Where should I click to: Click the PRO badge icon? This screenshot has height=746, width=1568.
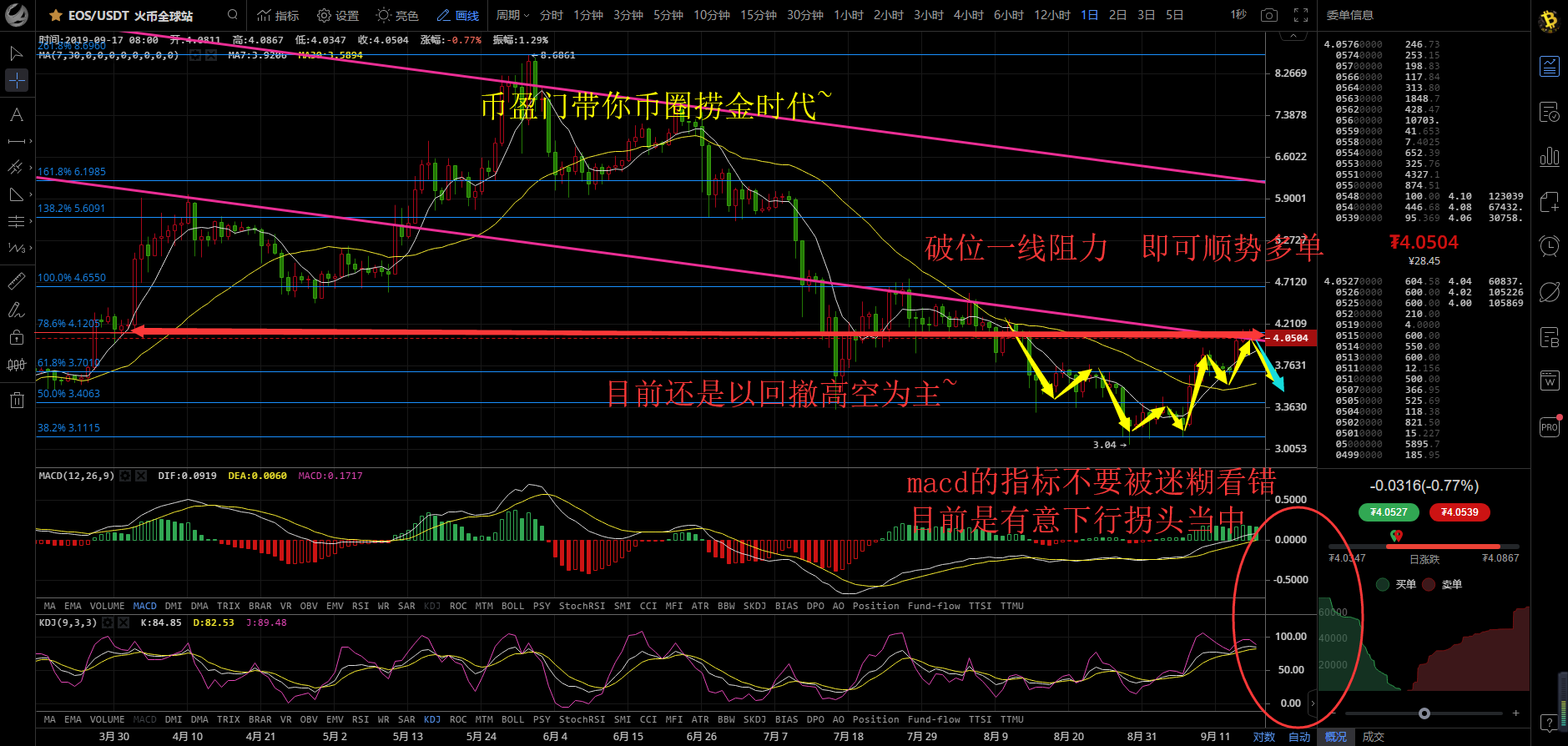click(1550, 426)
